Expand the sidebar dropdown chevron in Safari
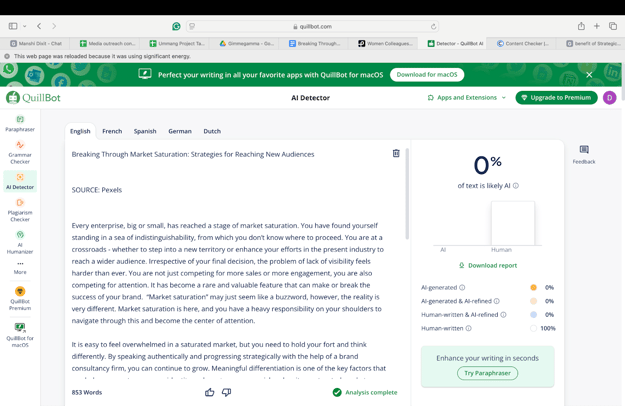The image size is (625, 406). pos(24,26)
